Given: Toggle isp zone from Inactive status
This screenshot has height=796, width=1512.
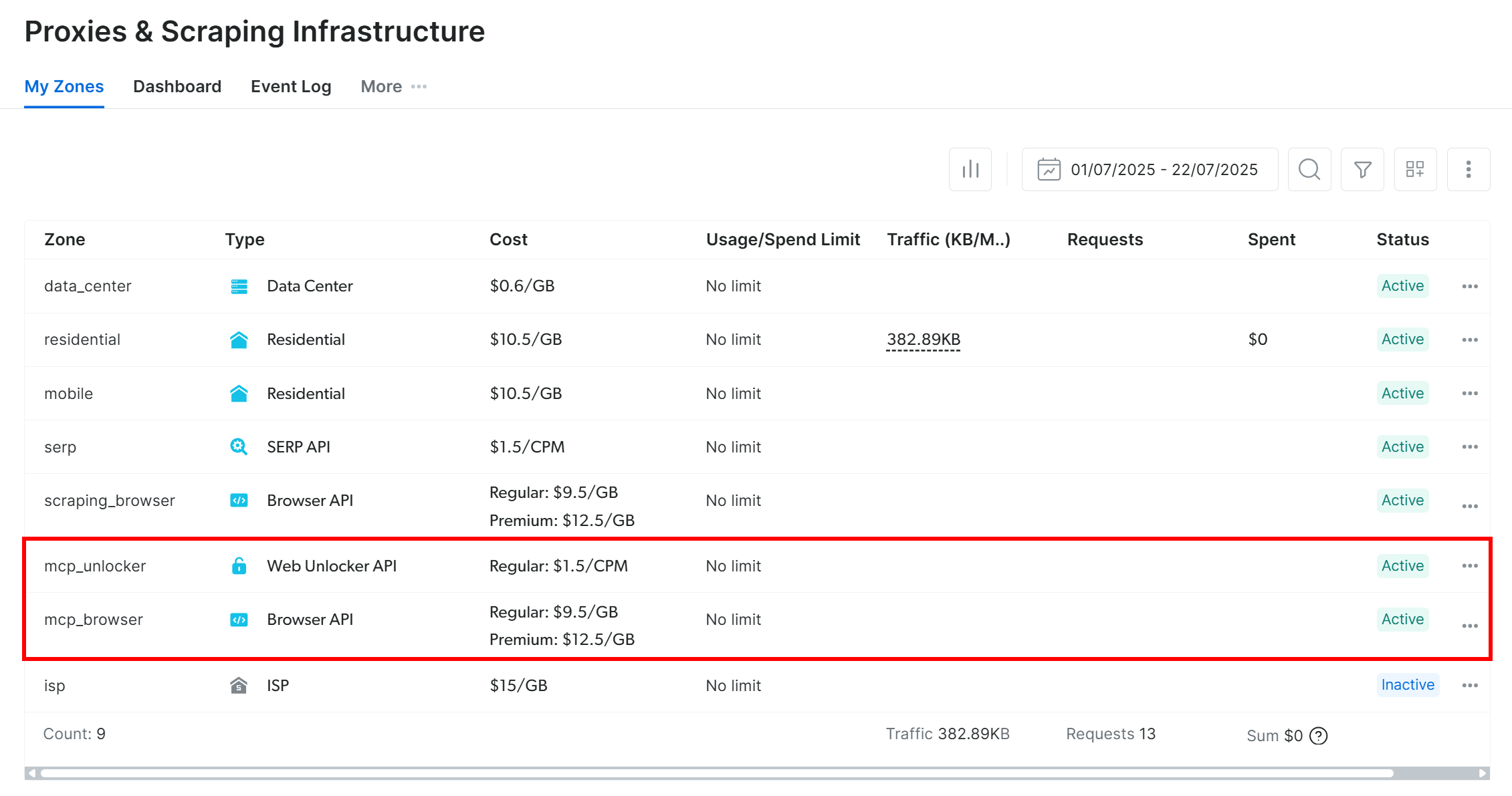Looking at the screenshot, I should click(1408, 684).
